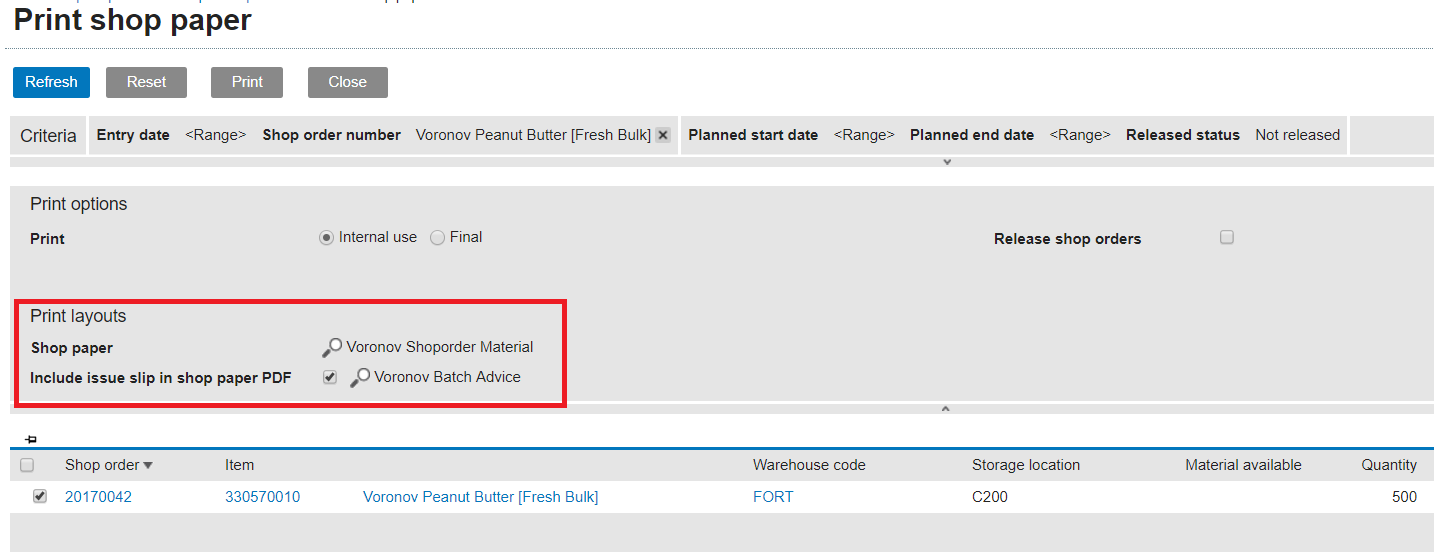Select the Final print option
This screenshot has height=559, width=1434.
tap(437, 238)
